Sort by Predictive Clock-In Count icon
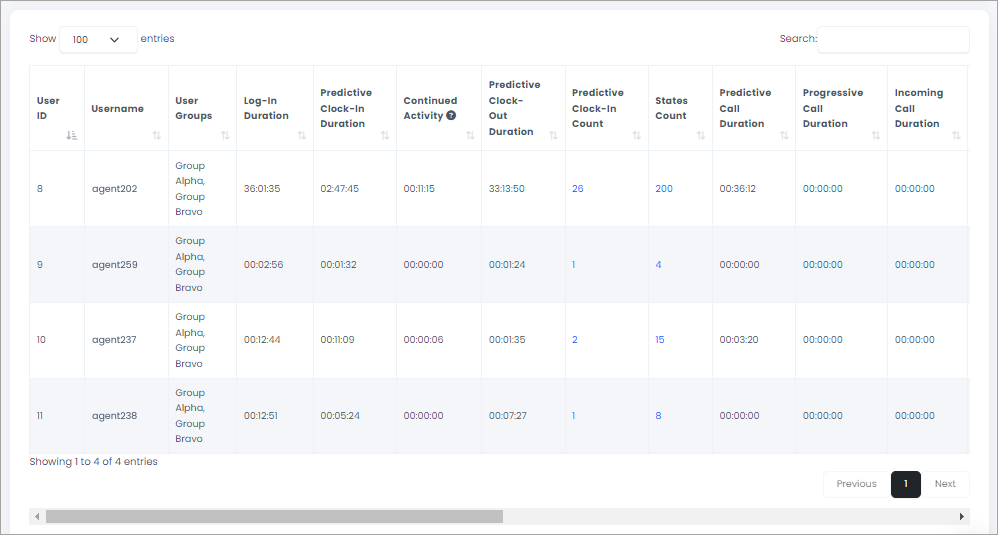Viewport: 998px width, 535px height. (636, 135)
